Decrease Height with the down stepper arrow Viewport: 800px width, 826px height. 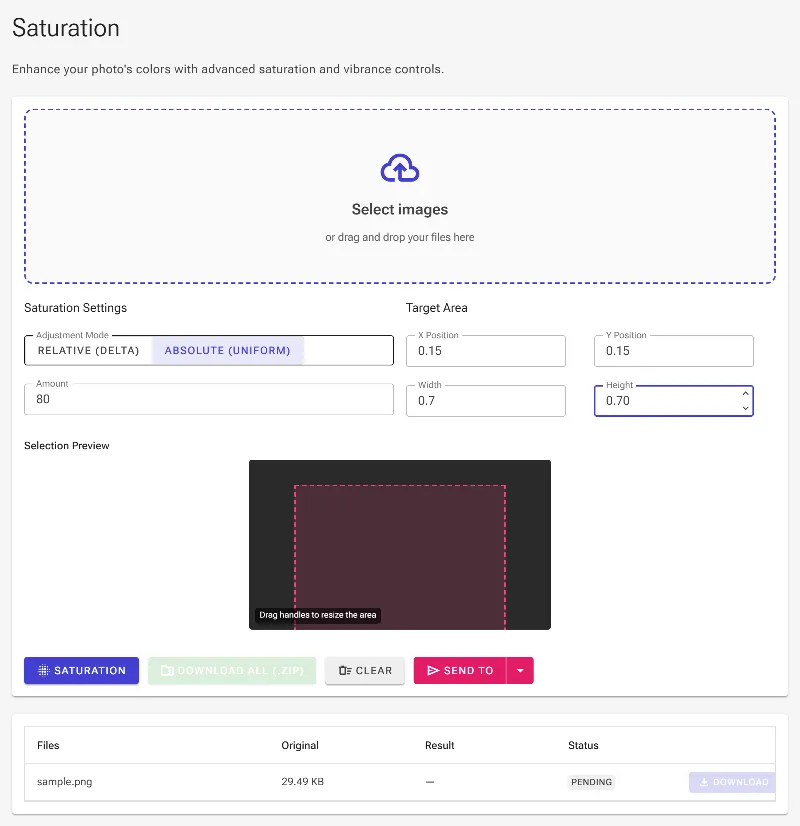click(745, 408)
